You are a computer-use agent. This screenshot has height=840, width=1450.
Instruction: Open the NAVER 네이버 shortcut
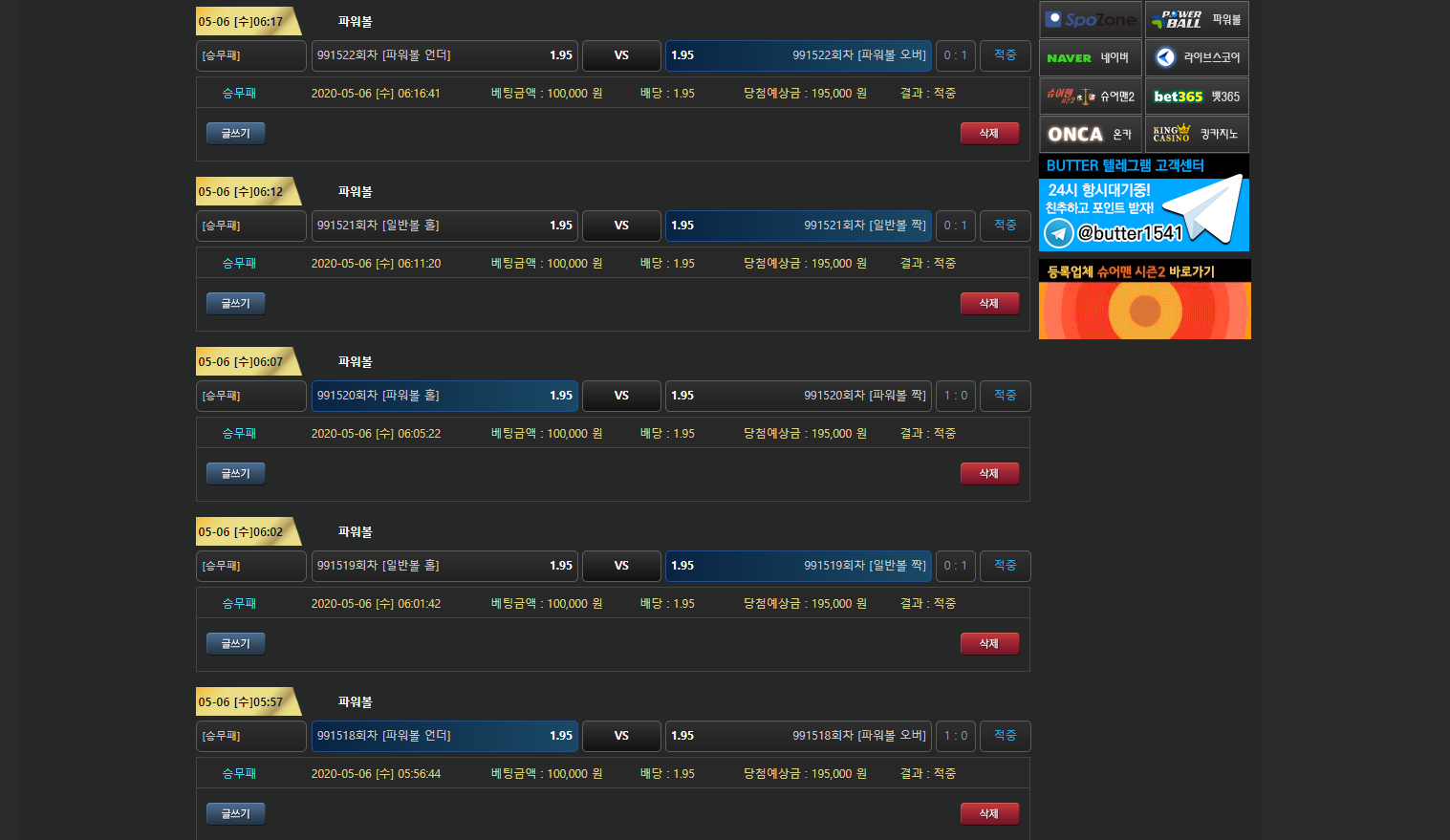(1091, 58)
